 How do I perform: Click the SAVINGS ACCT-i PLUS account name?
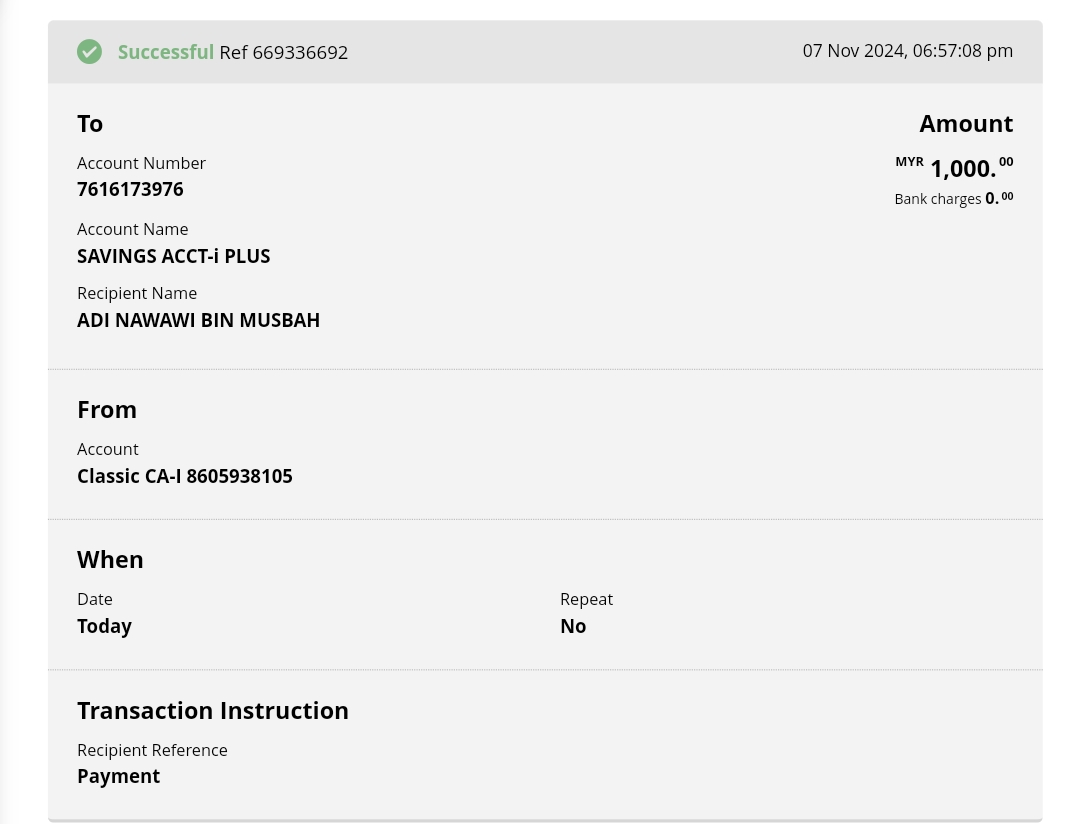pos(174,256)
